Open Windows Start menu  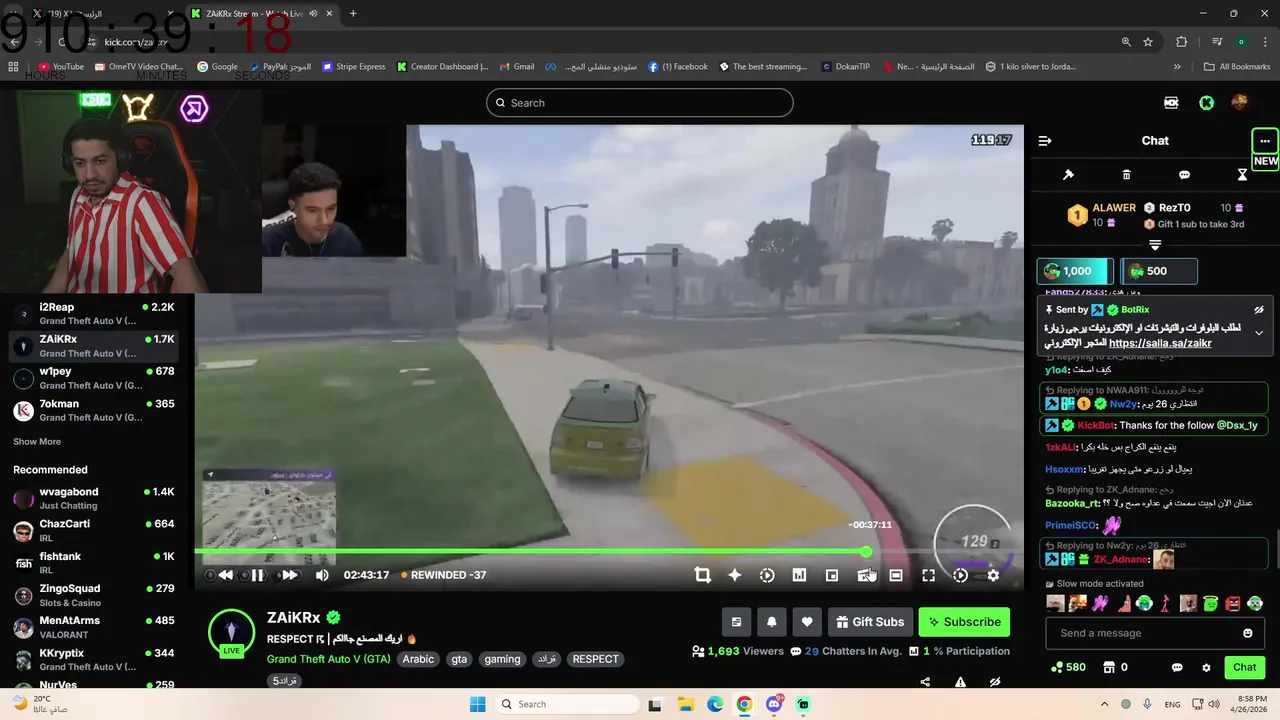pos(479,704)
